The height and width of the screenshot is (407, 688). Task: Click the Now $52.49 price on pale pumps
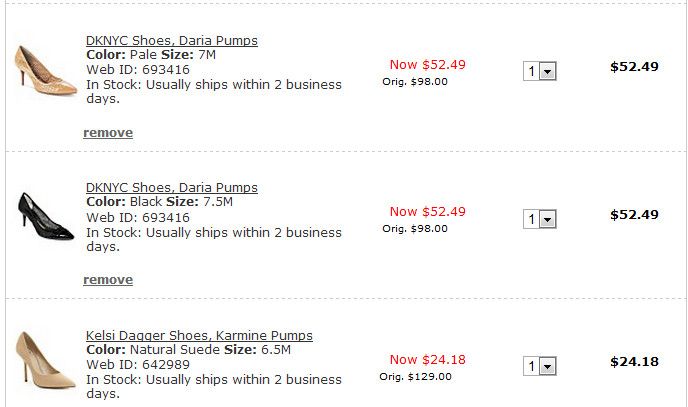(427, 65)
